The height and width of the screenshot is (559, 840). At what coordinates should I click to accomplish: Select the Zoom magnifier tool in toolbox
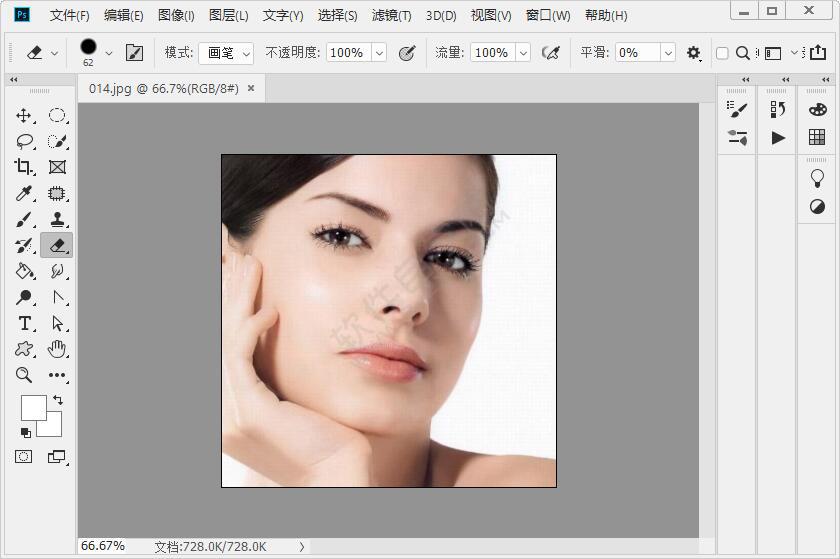(24, 375)
